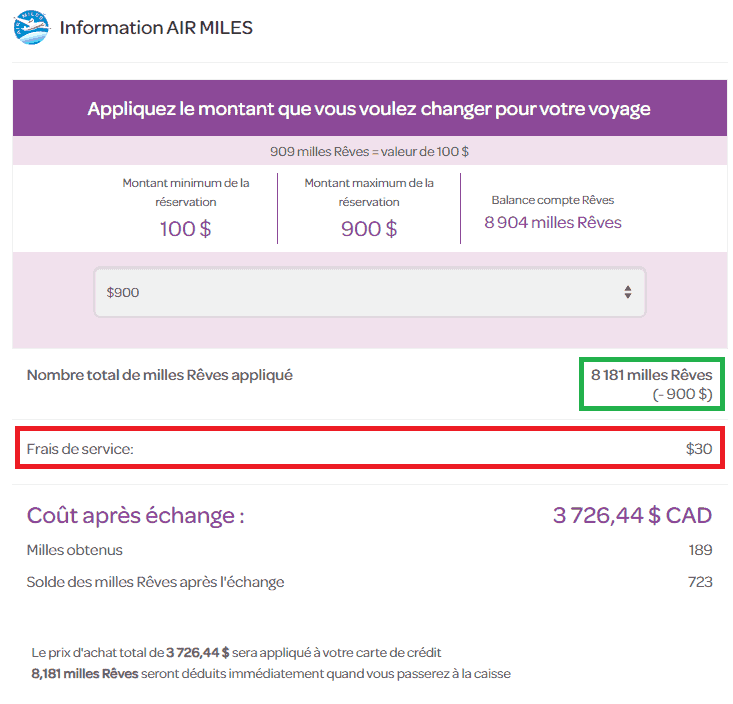Open the $900 amount dropdown

pyautogui.click(x=369, y=292)
